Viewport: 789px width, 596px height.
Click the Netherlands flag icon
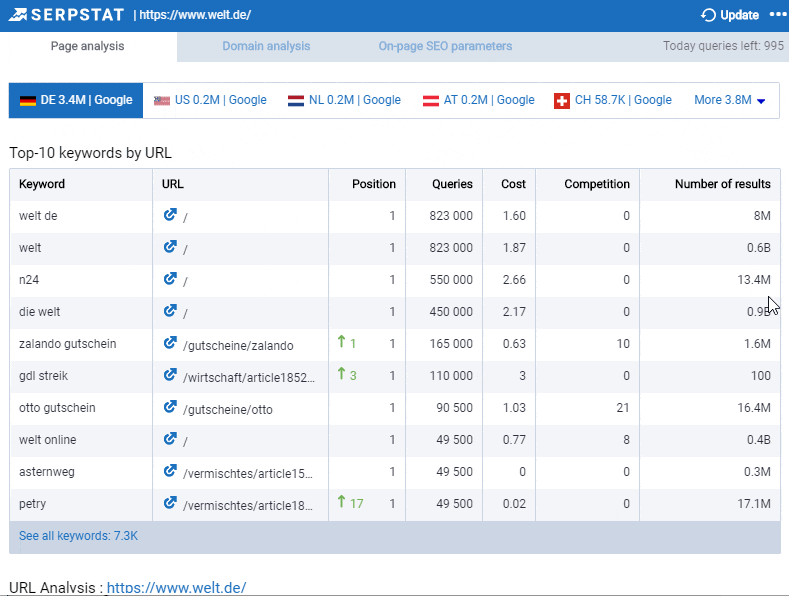[x=296, y=101]
